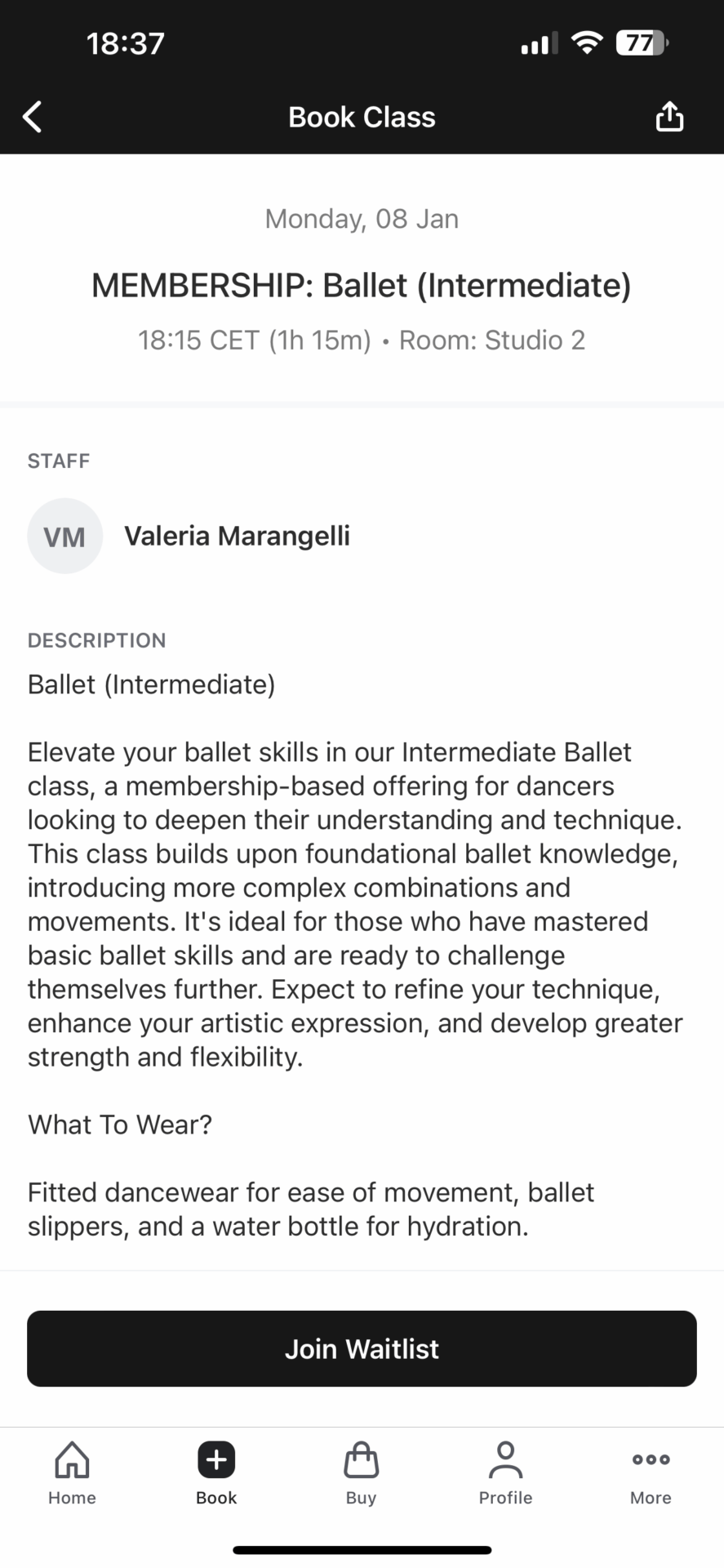Tap the back arrow icon
Viewport: 724px width, 1568px height.
point(33,117)
